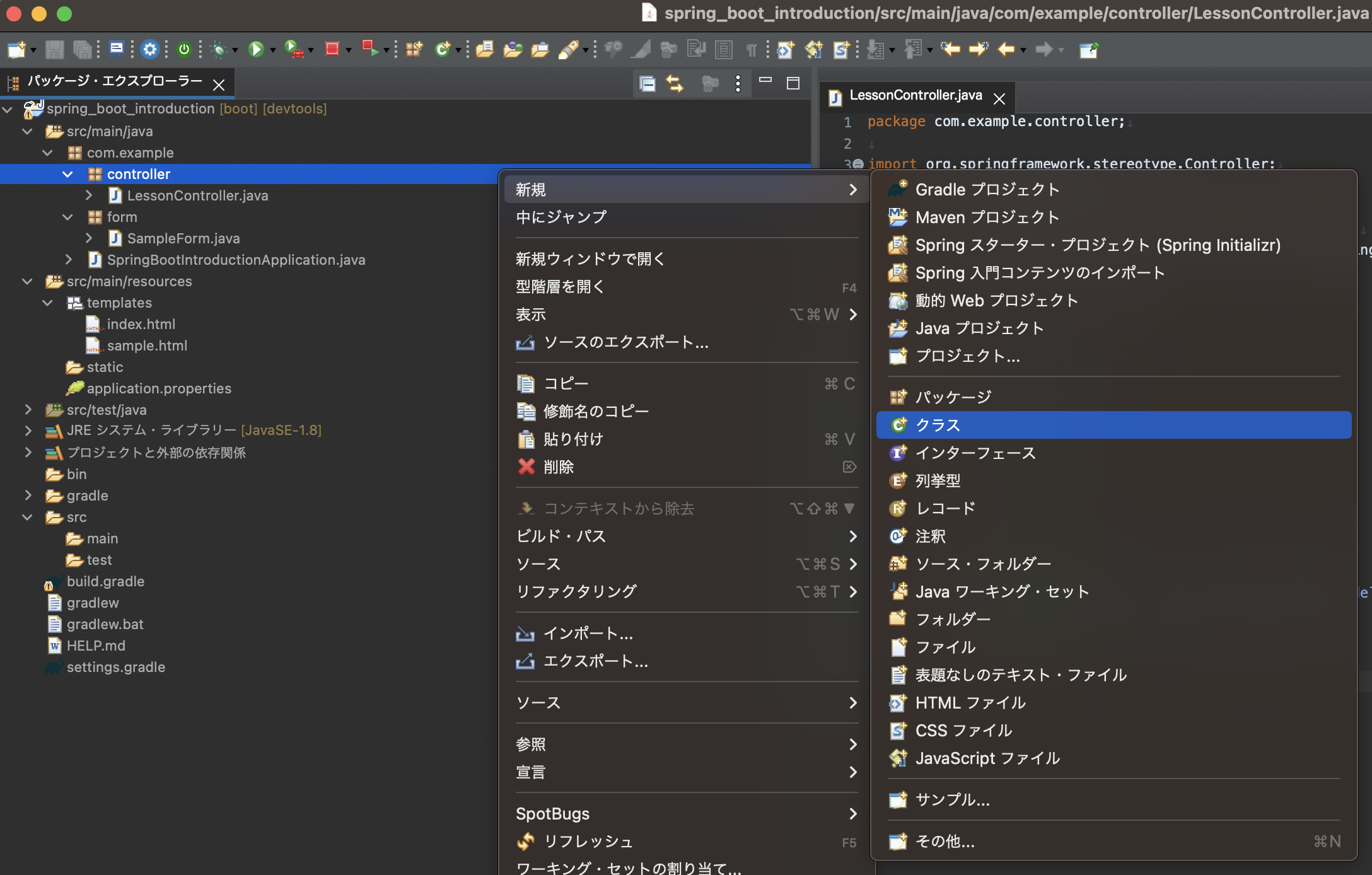Viewport: 1372px width, 875px height.
Task: Expand the SampleForm.java tree node
Action: pyautogui.click(x=89, y=238)
